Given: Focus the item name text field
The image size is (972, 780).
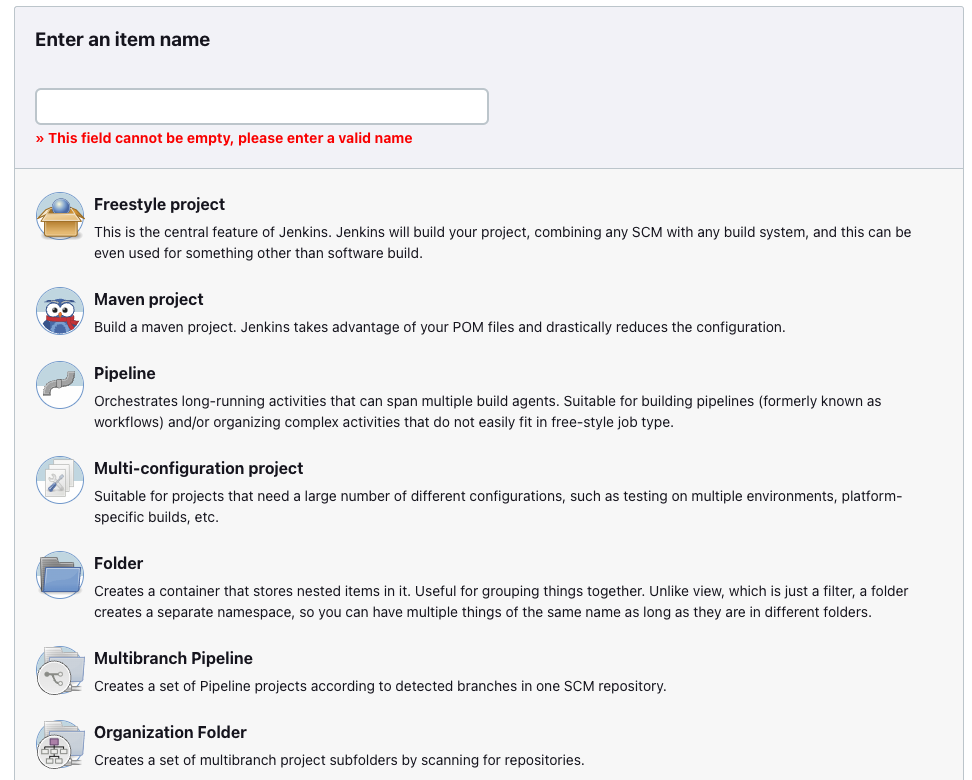Looking at the screenshot, I should pyautogui.click(x=261, y=106).
